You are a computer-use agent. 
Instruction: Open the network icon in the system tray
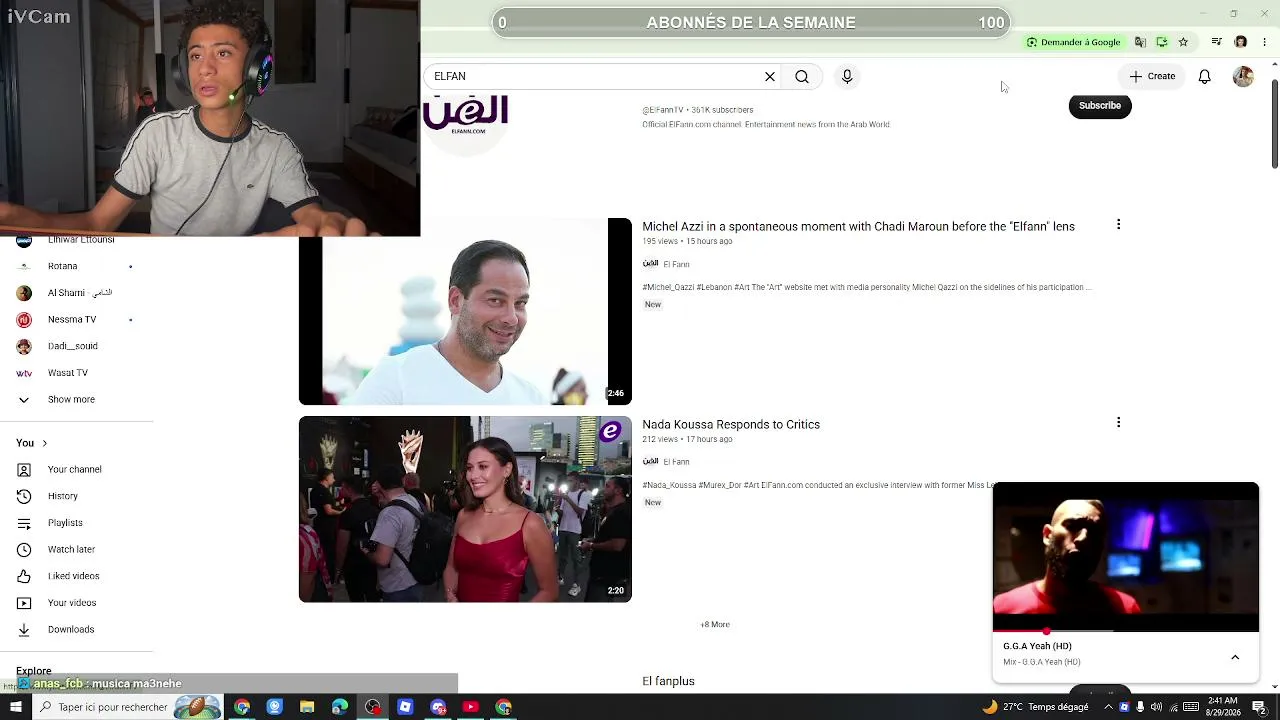coord(1173,707)
